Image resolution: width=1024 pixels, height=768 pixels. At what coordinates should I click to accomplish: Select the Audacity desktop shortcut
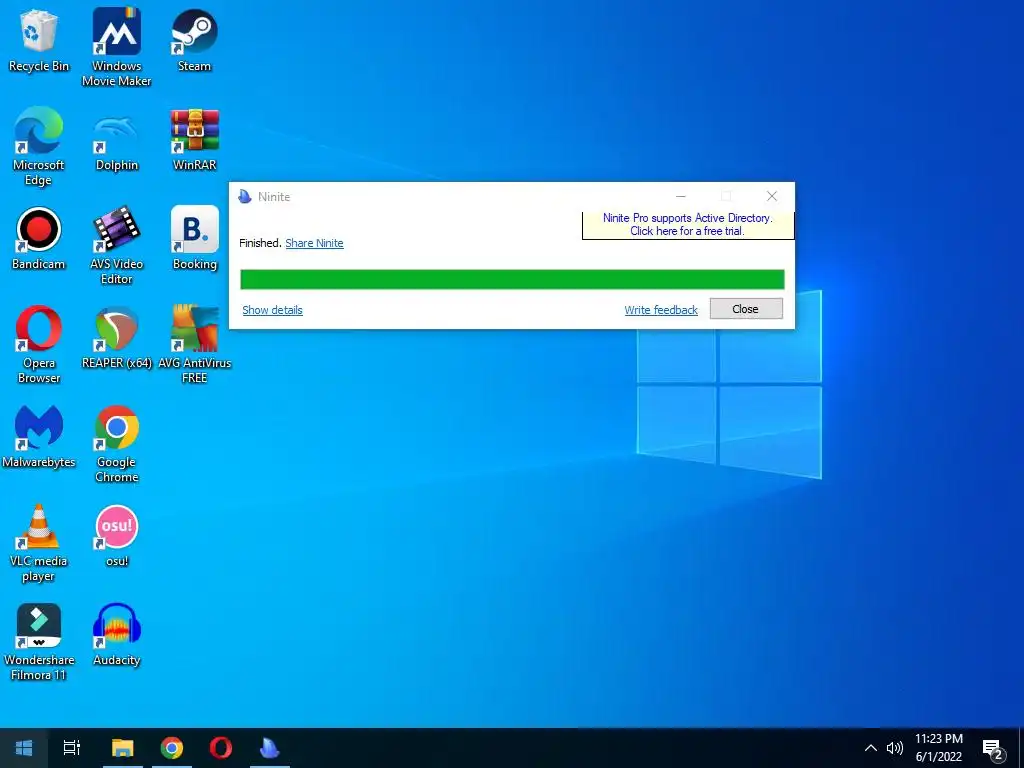(116, 635)
